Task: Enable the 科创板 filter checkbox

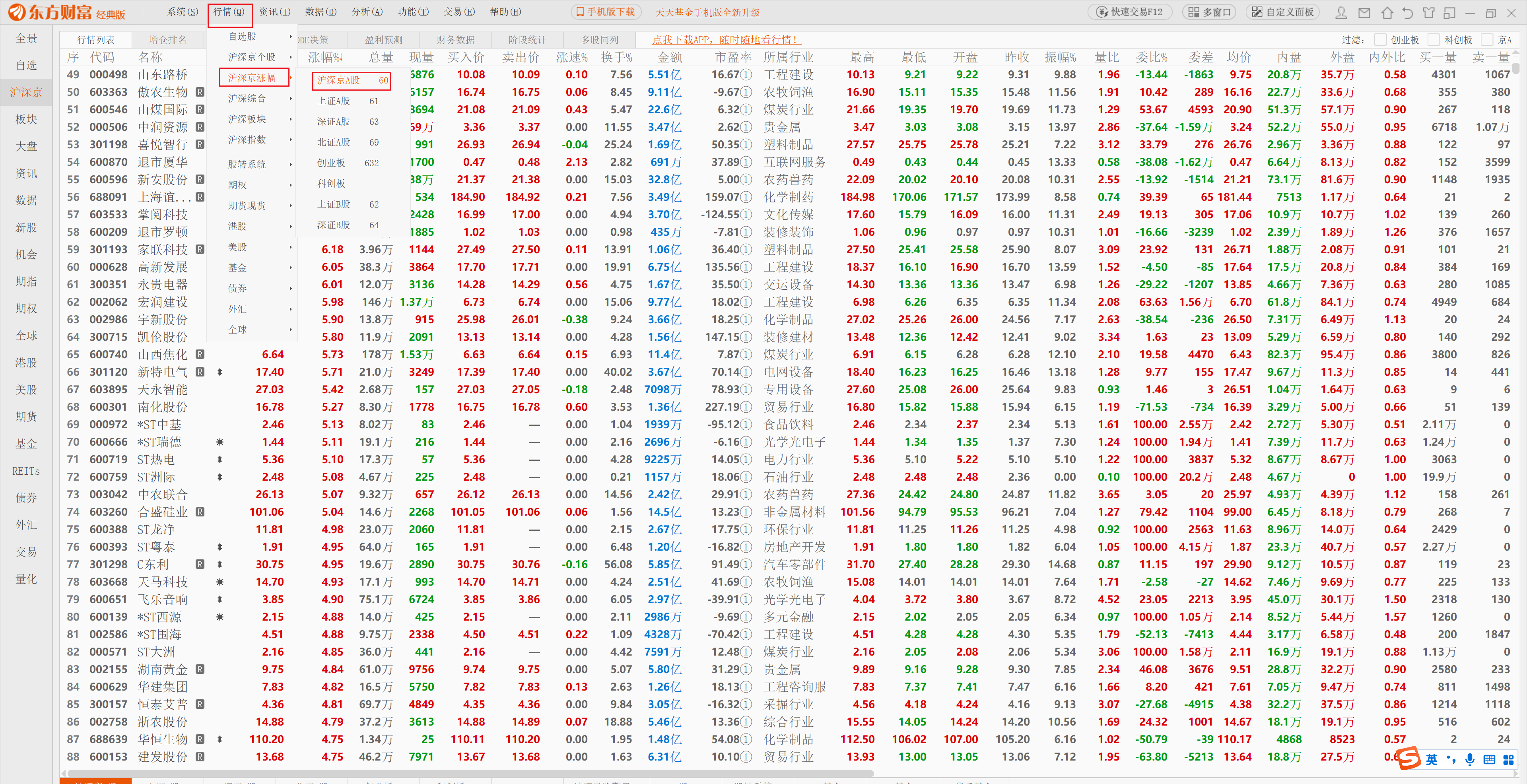Action: tap(1434, 40)
